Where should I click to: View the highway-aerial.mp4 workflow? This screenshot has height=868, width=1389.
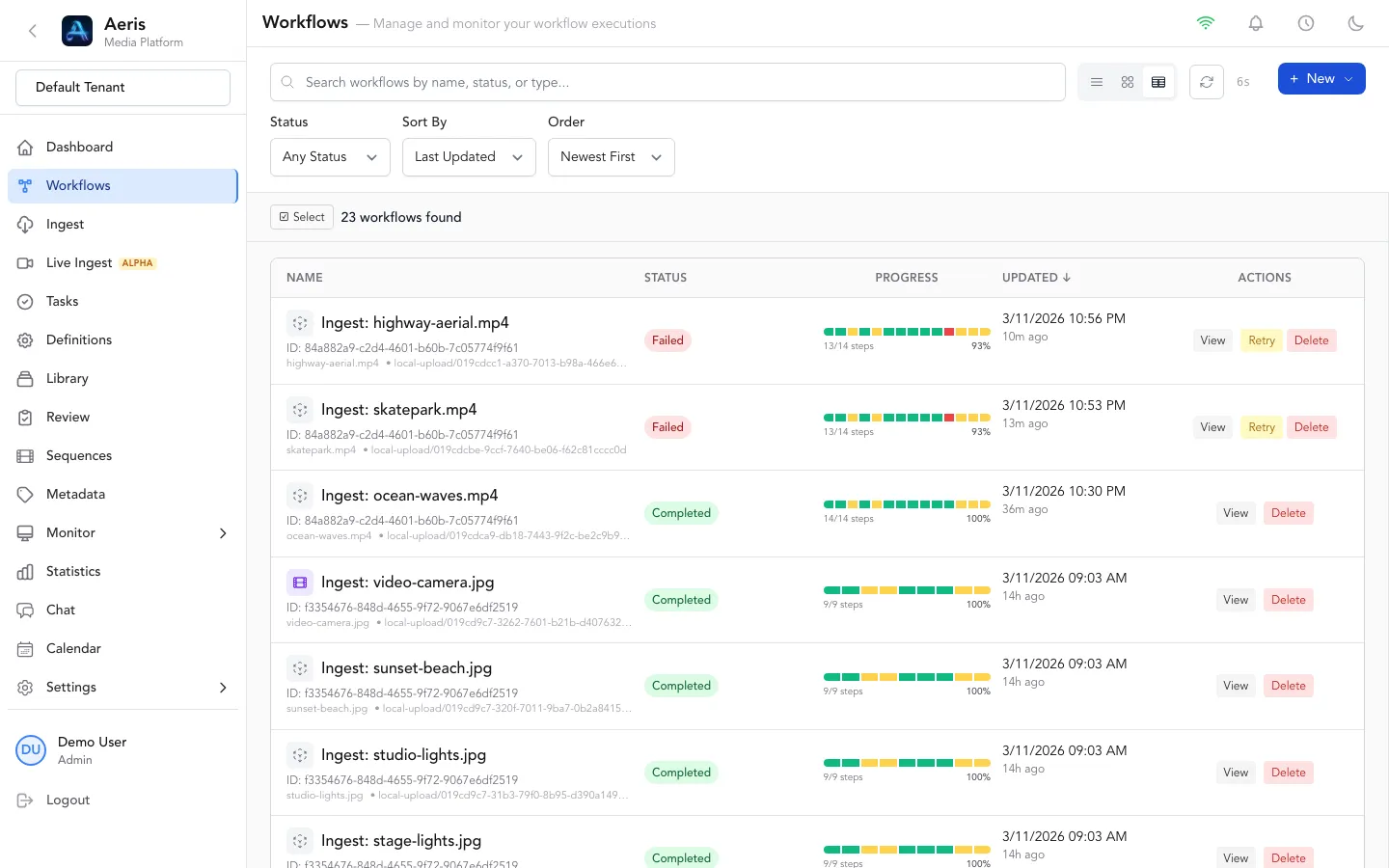[x=1212, y=340]
